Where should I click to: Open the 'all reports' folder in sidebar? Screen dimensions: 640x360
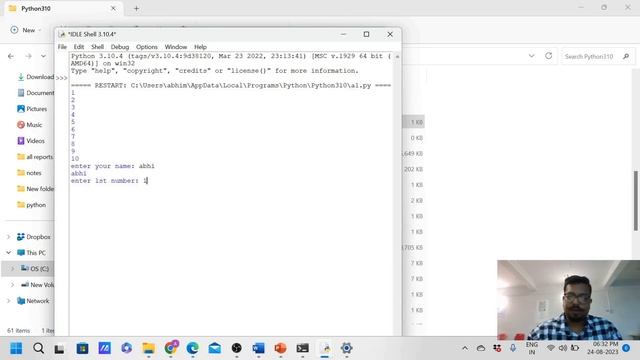pos(35,156)
